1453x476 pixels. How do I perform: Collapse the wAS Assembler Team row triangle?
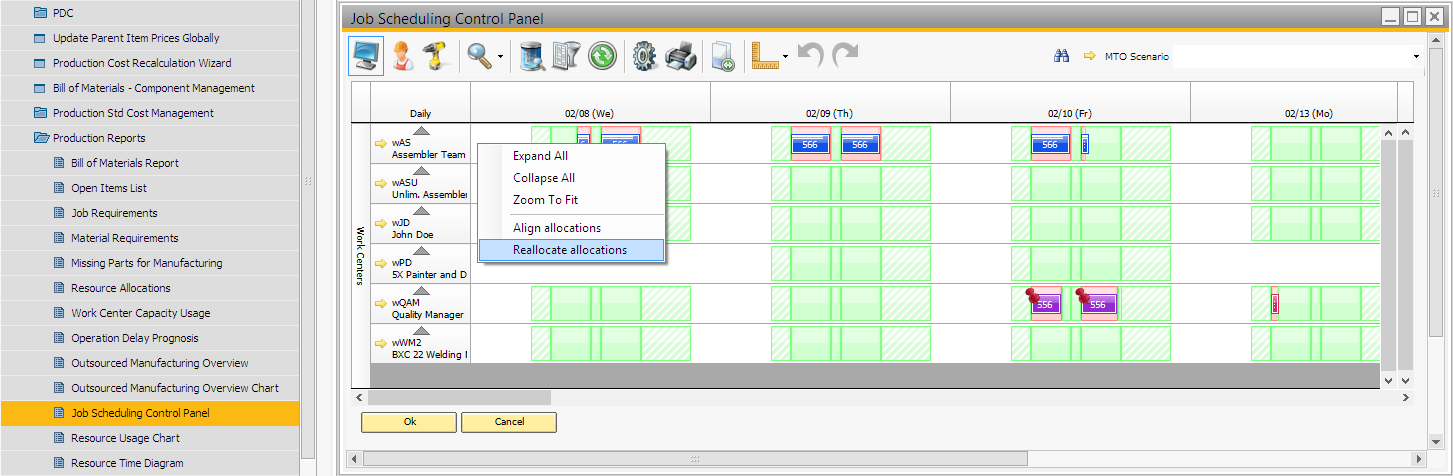(x=421, y=131)
